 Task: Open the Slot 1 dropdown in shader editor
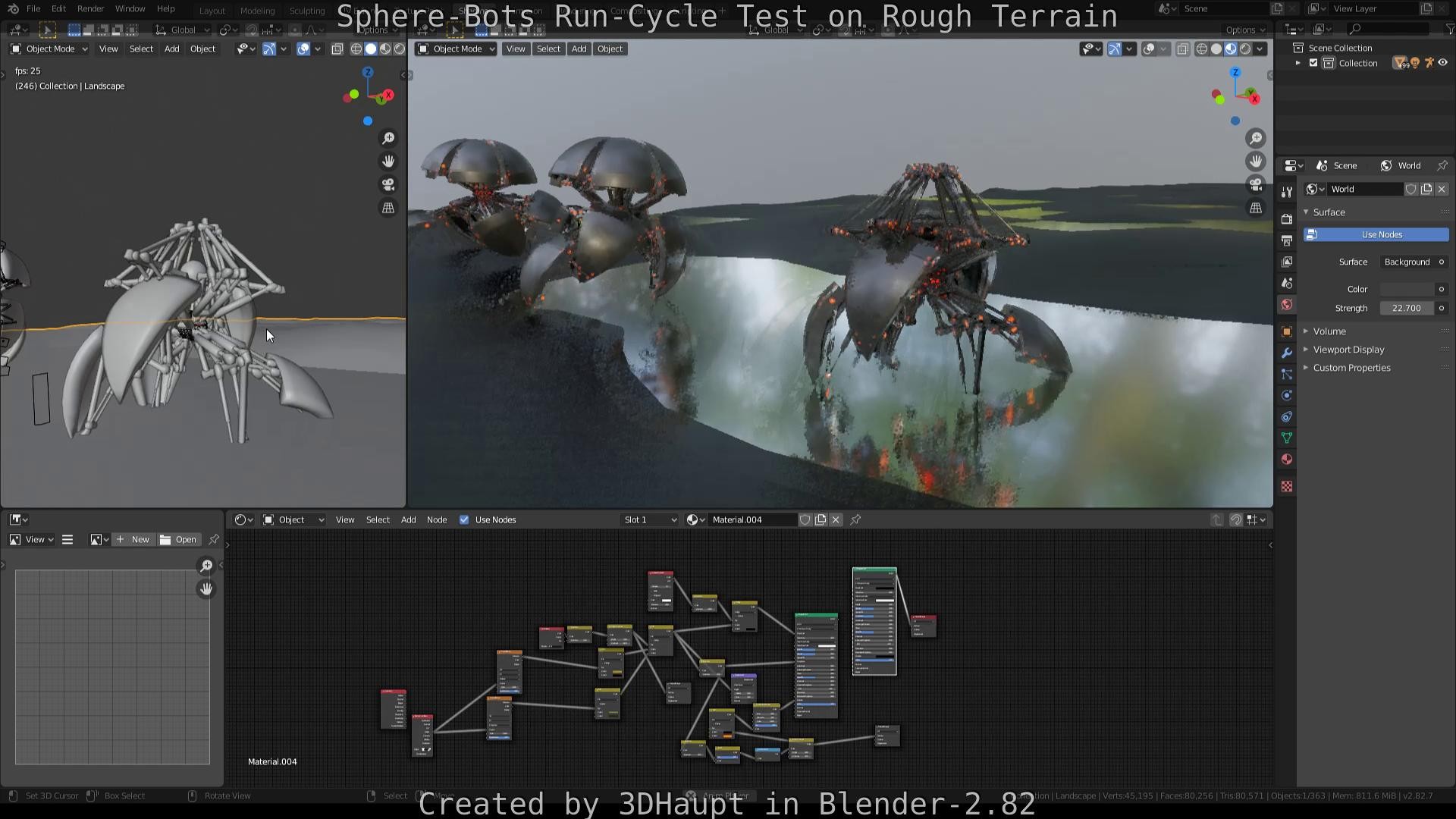[x=649, y=519]
